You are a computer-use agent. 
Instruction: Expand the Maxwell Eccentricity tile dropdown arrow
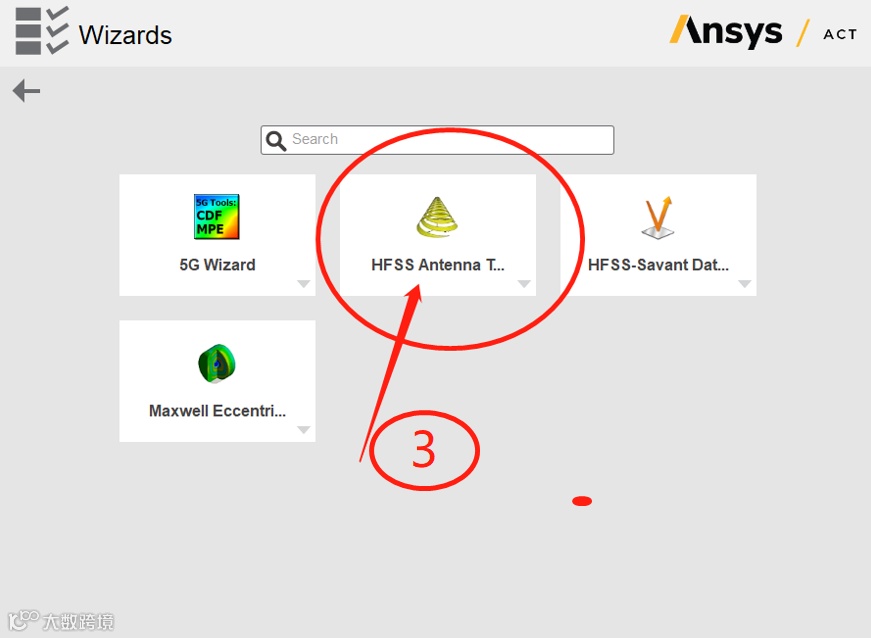(x=303, y=430)
